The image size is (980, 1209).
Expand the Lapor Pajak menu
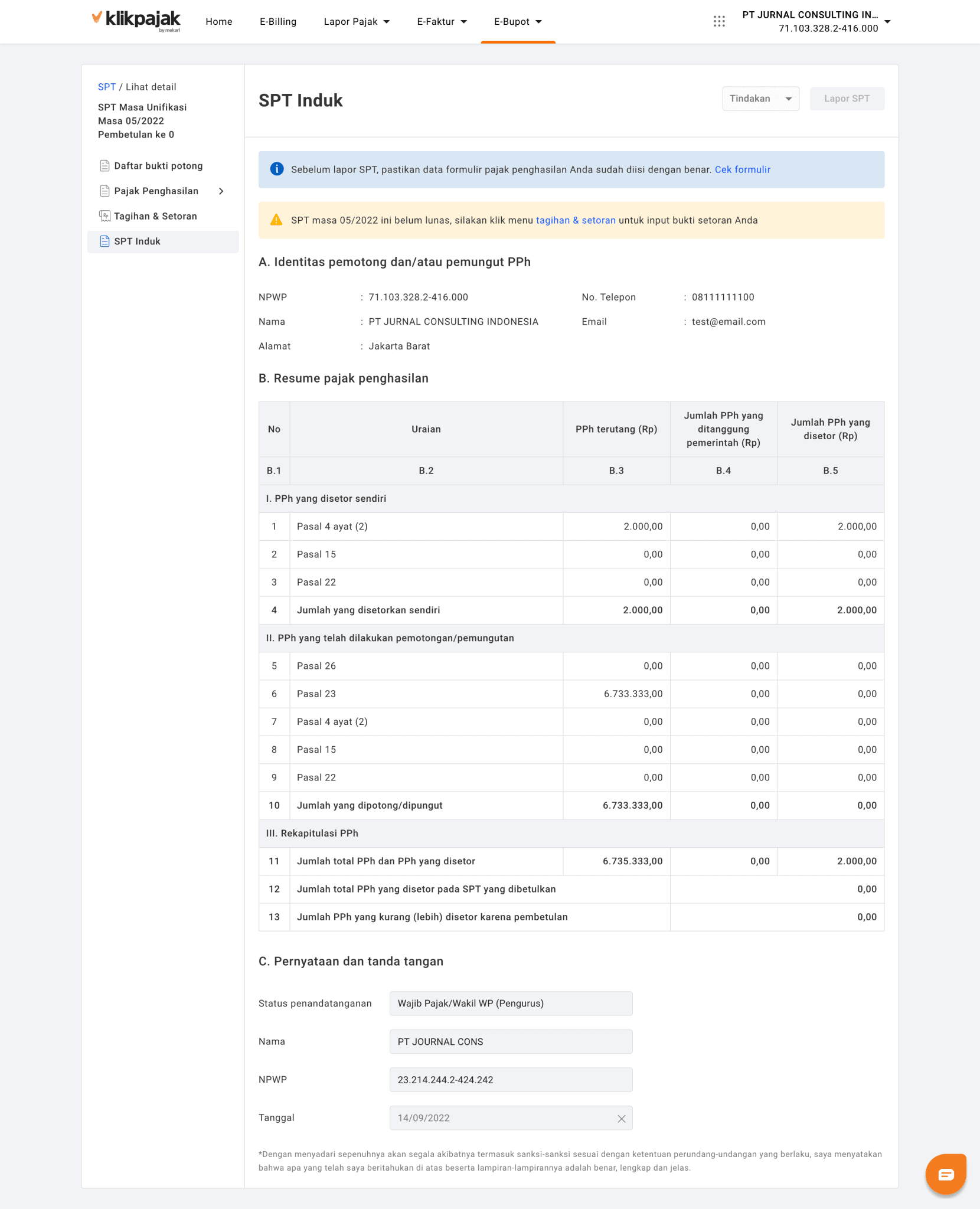[x=357, y=22]
